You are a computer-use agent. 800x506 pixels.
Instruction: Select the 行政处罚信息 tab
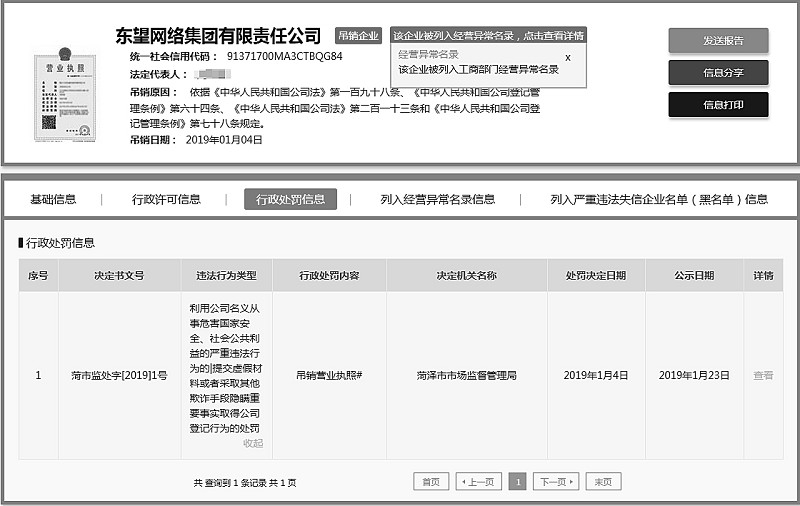pos(290,199)
